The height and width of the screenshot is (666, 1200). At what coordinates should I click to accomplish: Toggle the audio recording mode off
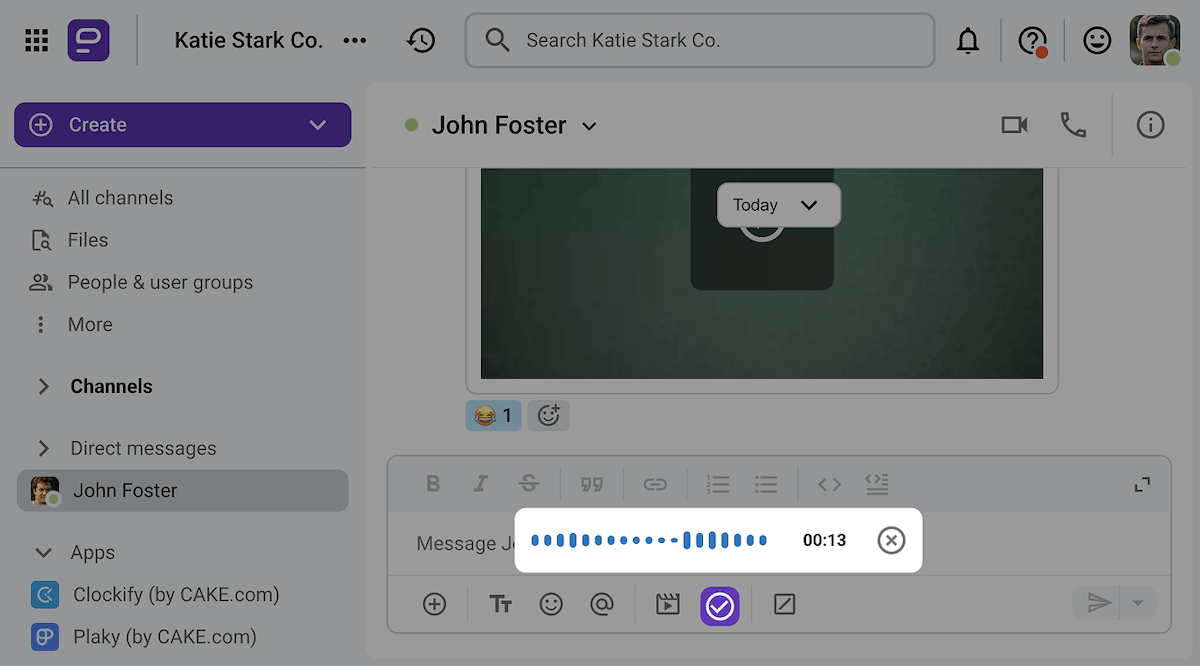click(719, 604)
